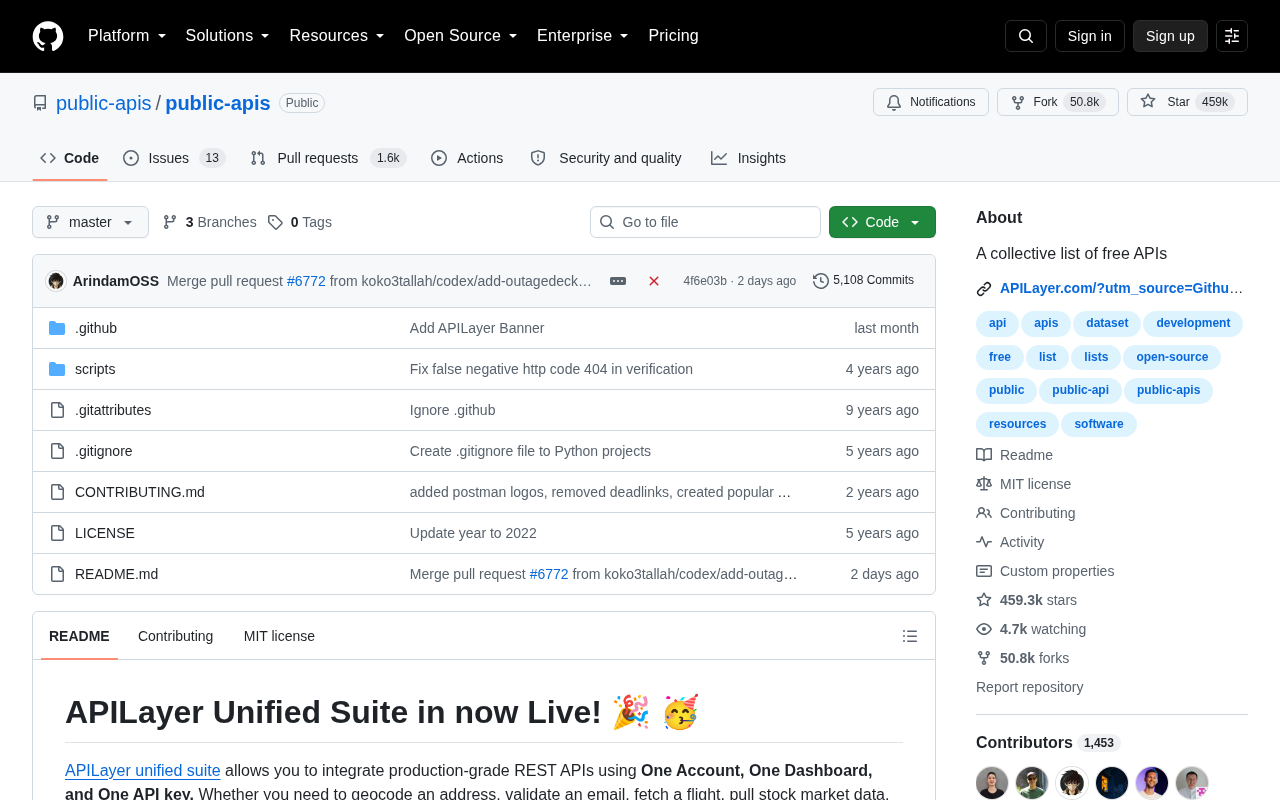Viewport: 1280px width, 800px height.
Task: Open the README.md file row
Action: pos(484,574)
